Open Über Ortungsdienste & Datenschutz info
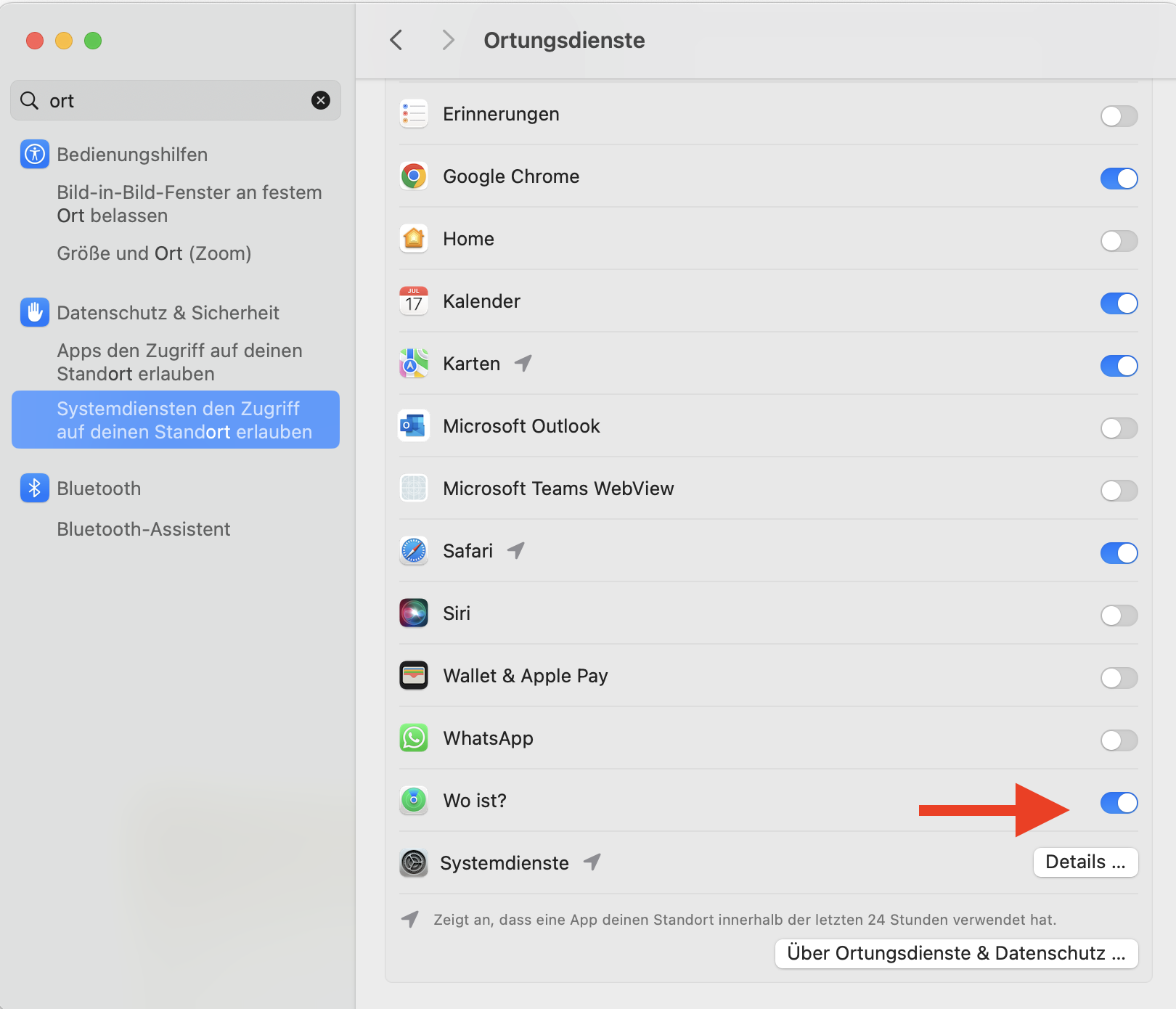This screenshot has height=1009, width=1176. [955, 953]
